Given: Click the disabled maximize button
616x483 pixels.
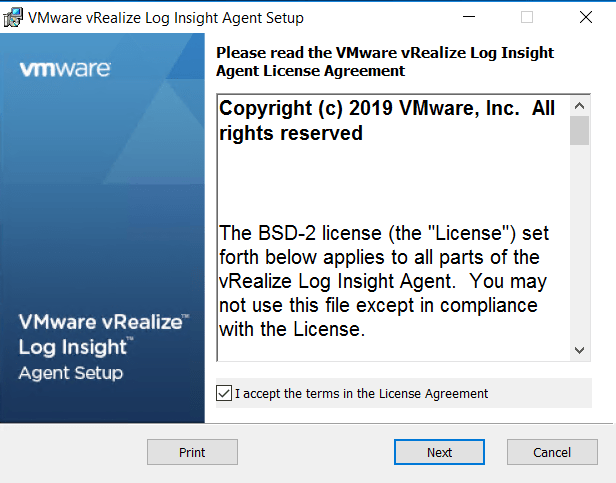Looking at the screenshot, I should 527,17.
